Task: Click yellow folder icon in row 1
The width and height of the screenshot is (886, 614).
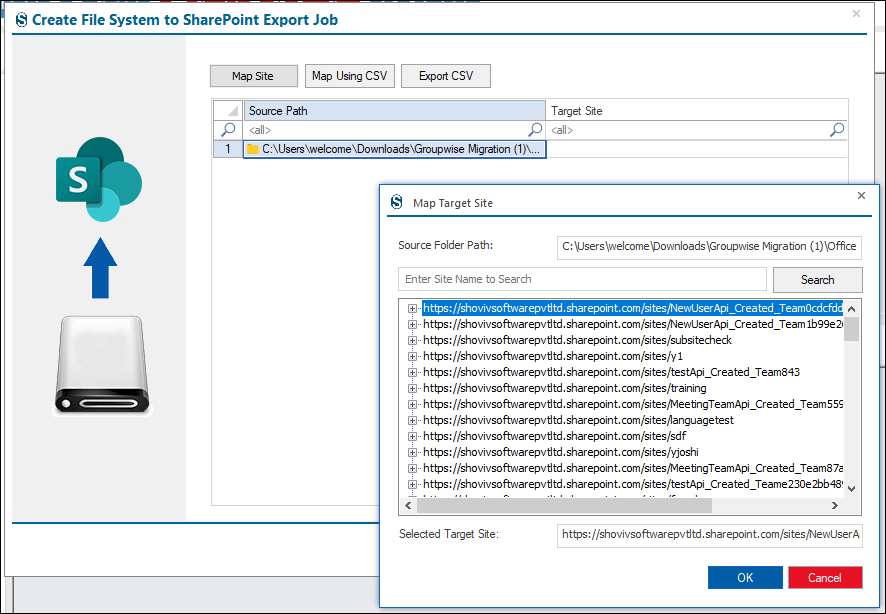Action: tap(253, 149)
